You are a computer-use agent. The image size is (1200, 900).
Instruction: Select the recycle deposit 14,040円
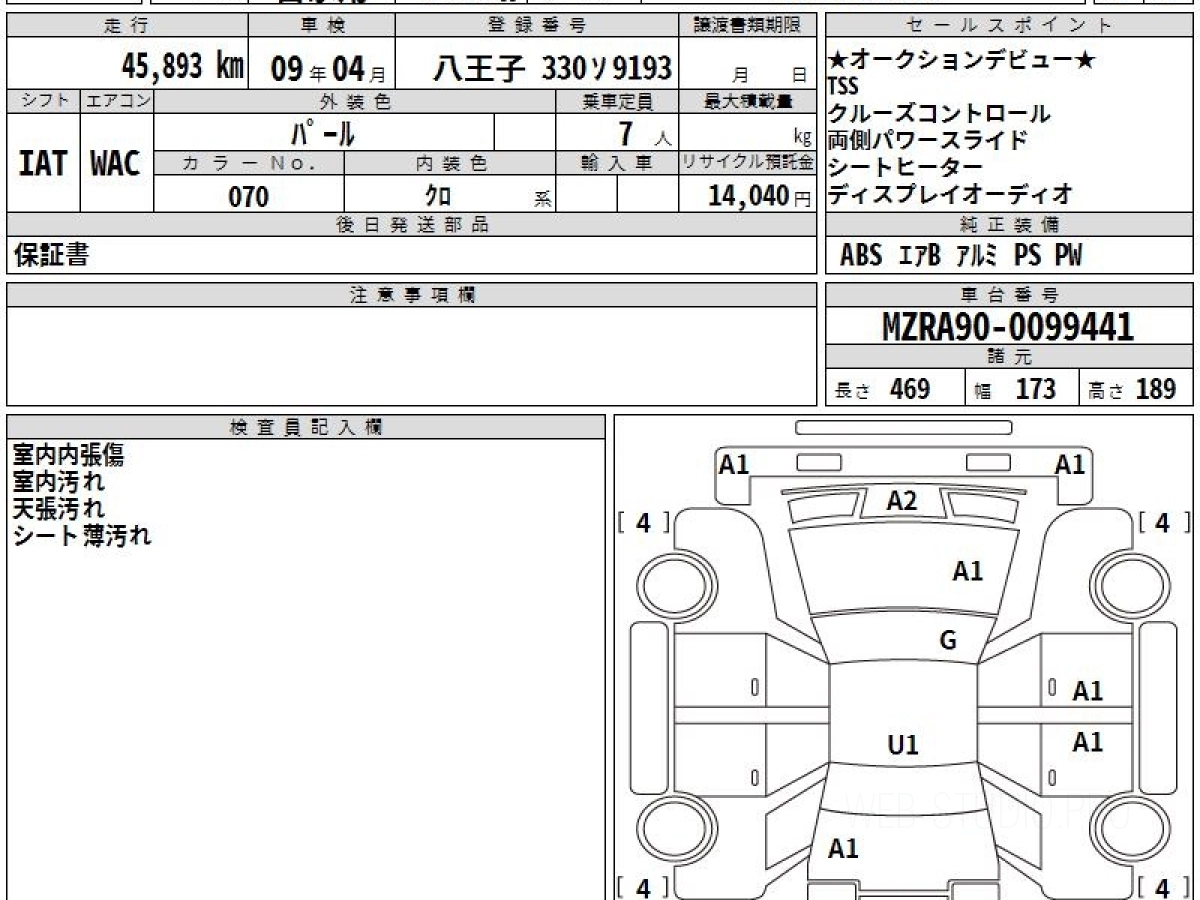pos(760,196)
